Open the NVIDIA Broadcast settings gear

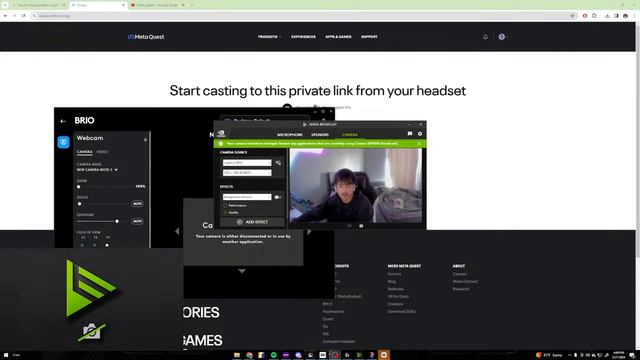420,134
